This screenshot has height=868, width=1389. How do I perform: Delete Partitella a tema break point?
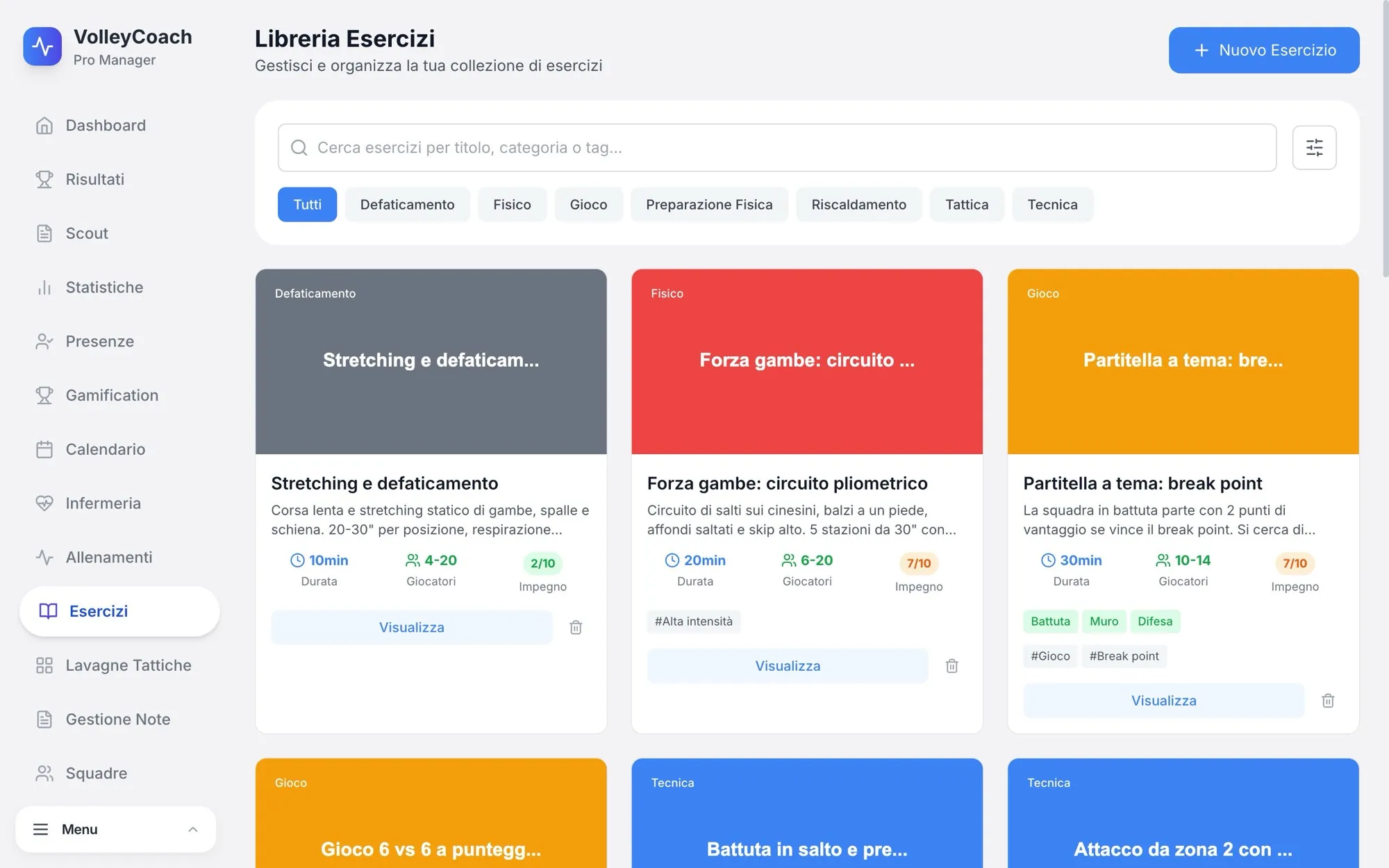(1328, 701)
